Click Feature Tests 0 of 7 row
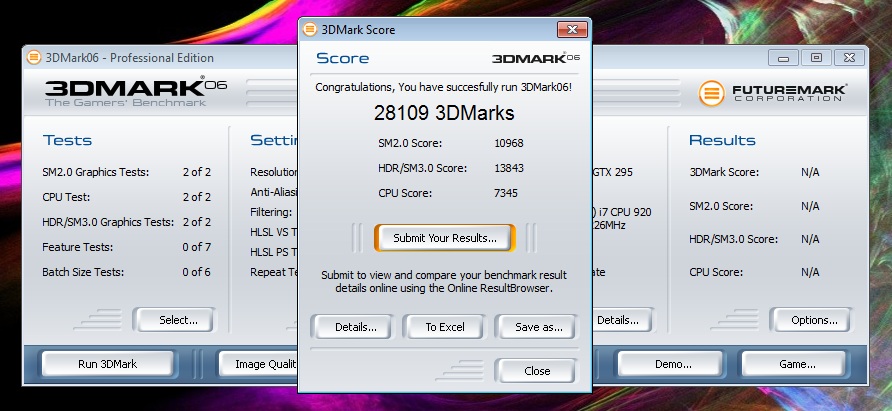 tap(126, 247)
